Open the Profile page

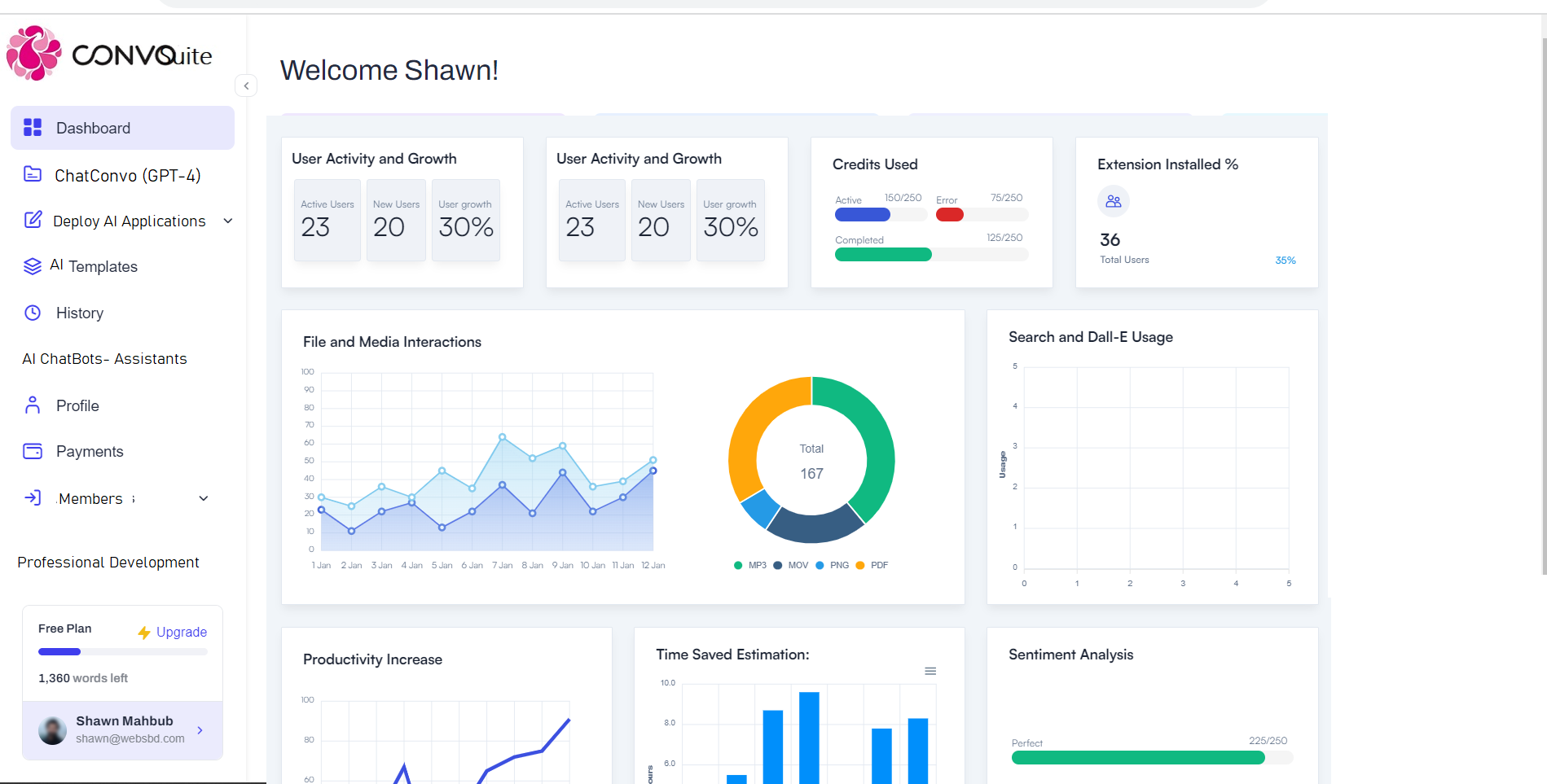pyautogui.click(x=77, y=405)
